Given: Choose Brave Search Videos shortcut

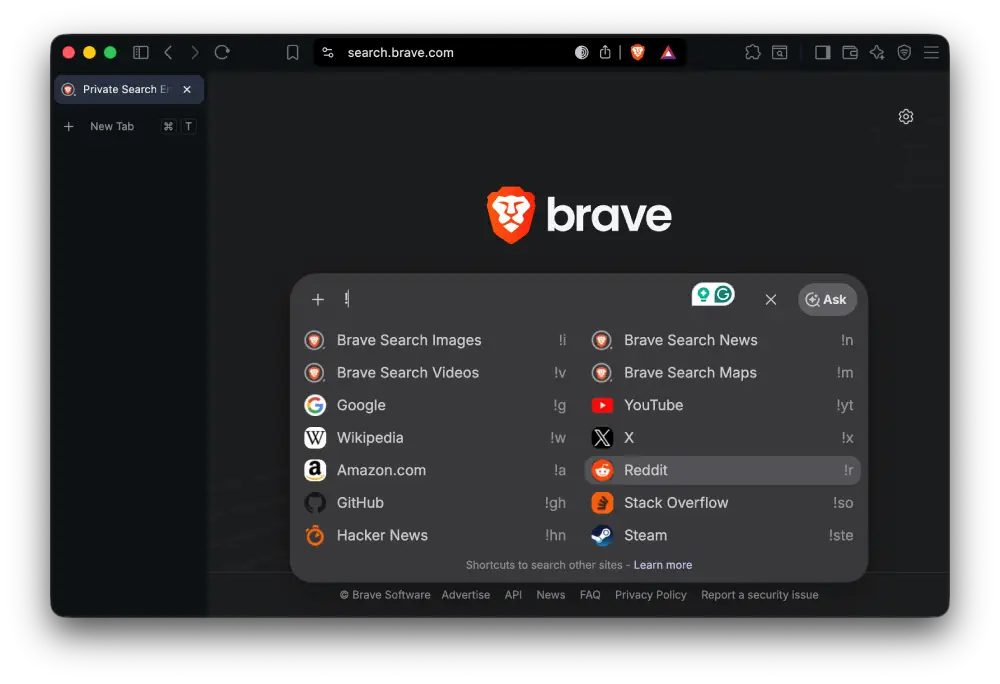Looking at the screenshot, I should [x=436, y=373].
